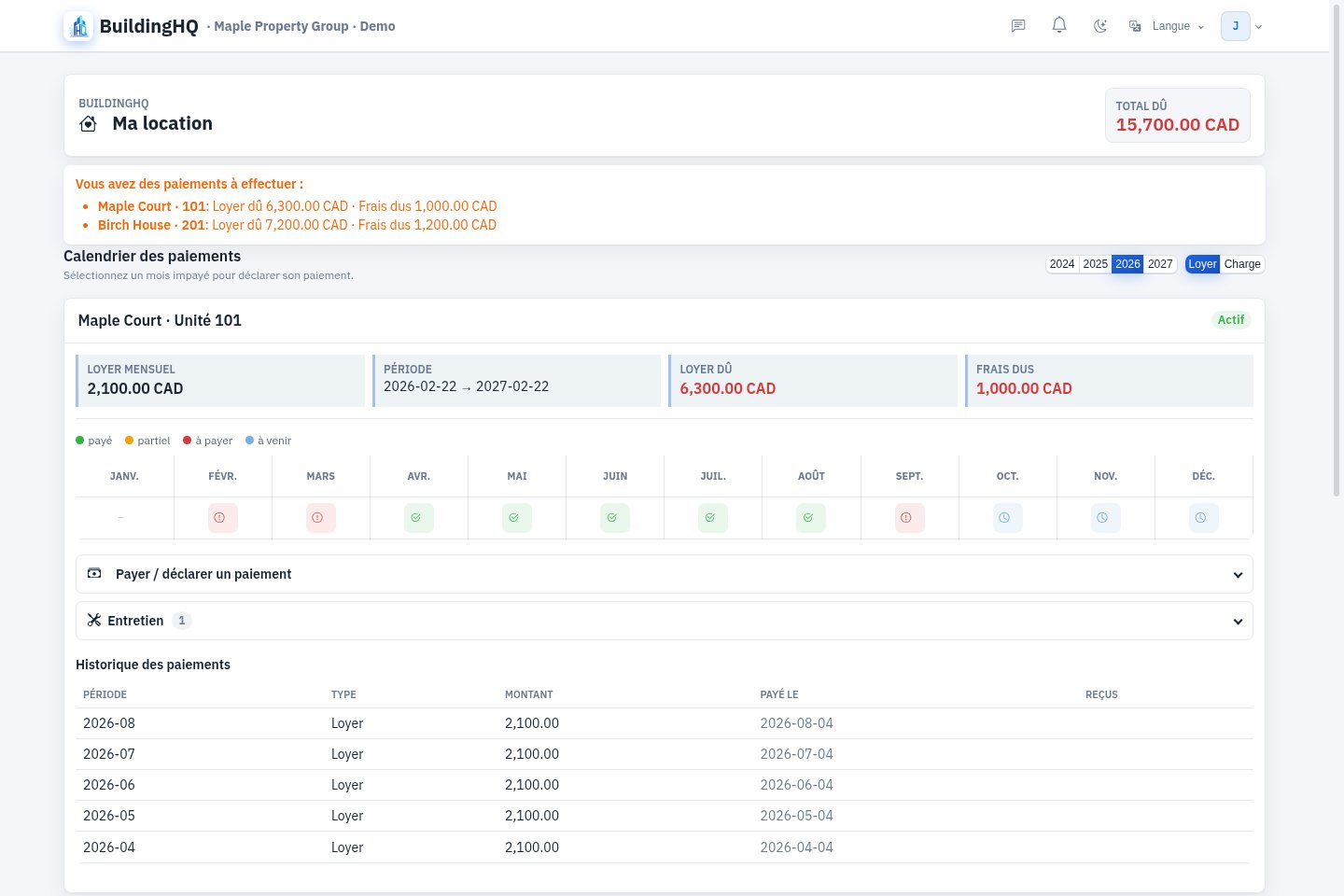Select year 2027 tab
The height and width of the screenshot is (896, 1344).
pyautogui.click(x=1160, y=264)
